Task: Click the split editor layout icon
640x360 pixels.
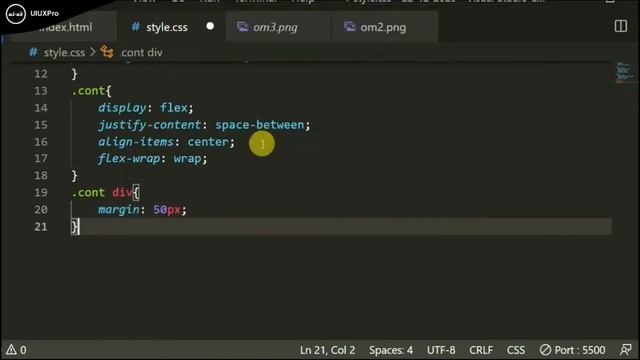Action: 620,26
